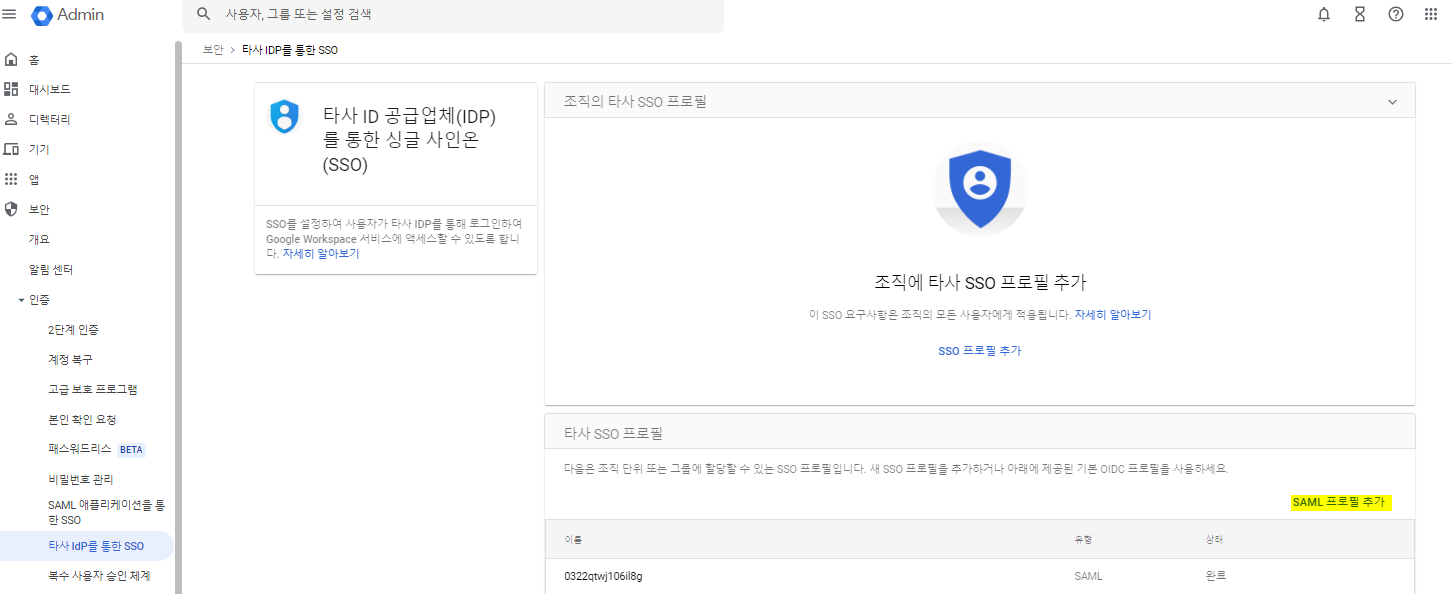Image resolution: width=1452 pixels, height=594 pixels.
Task: Click the 앱 grid icon in sidebar
Action: (x=11, y=179)
